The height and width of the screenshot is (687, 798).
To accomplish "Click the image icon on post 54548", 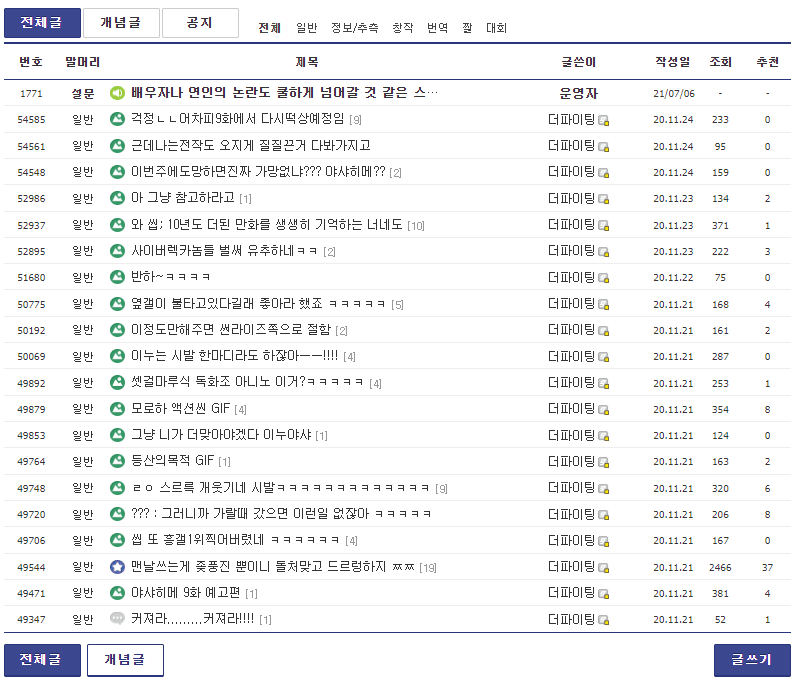I will (118, 172).
